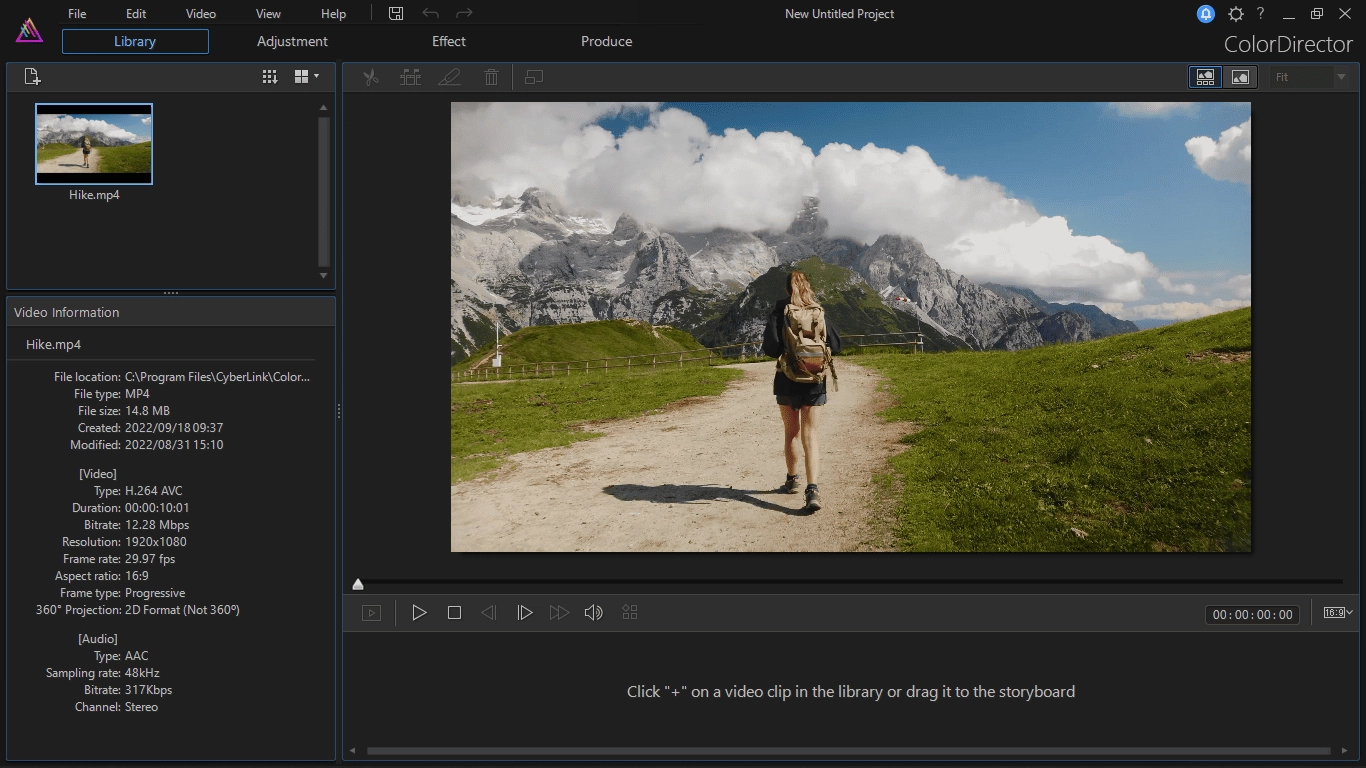The image size is (1366, 768).
Task: Click the movie playback mode icon
Action: coord(371,613)
